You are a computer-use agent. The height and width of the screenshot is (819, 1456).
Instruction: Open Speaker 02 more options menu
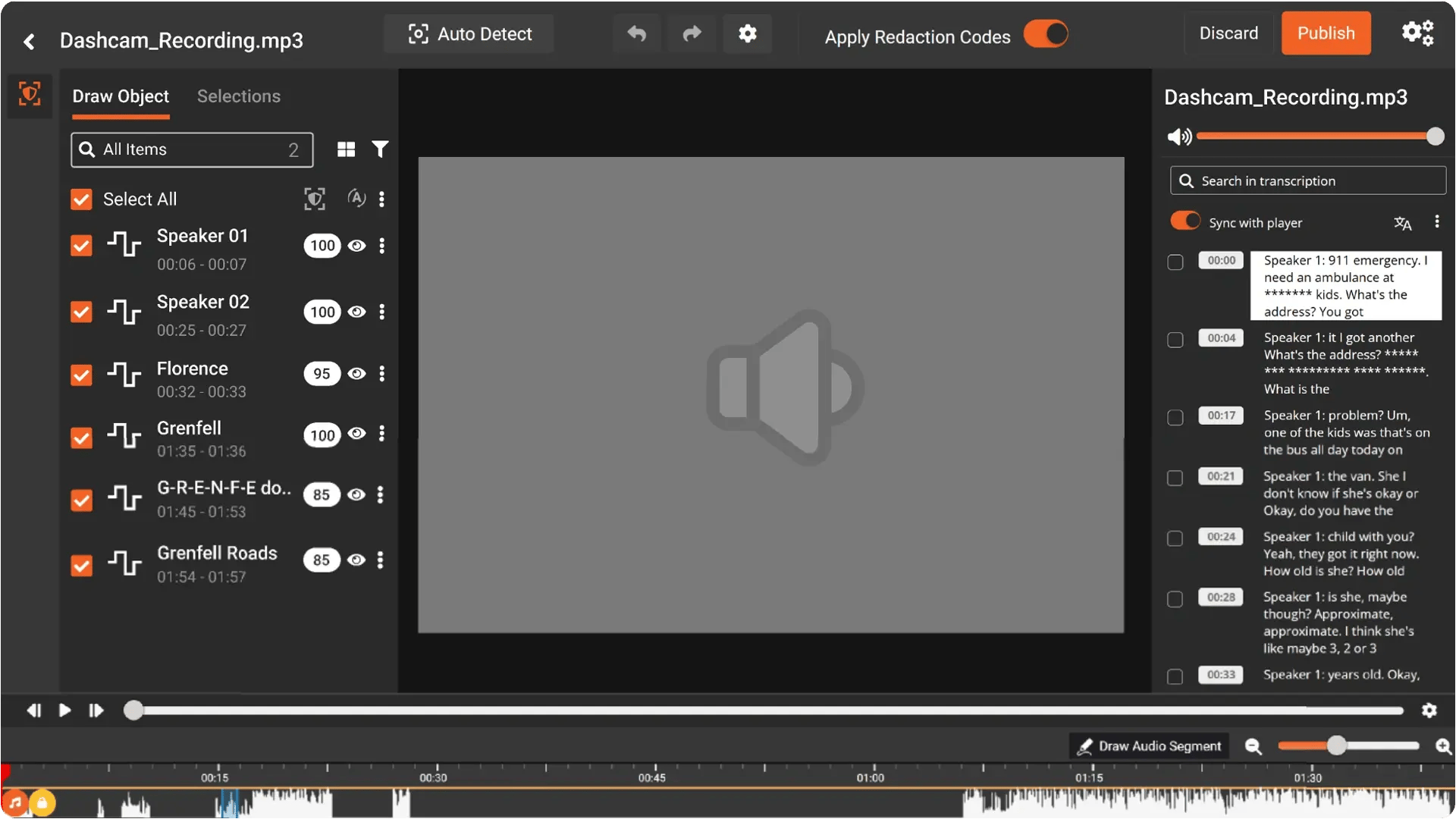pos(381,312)
